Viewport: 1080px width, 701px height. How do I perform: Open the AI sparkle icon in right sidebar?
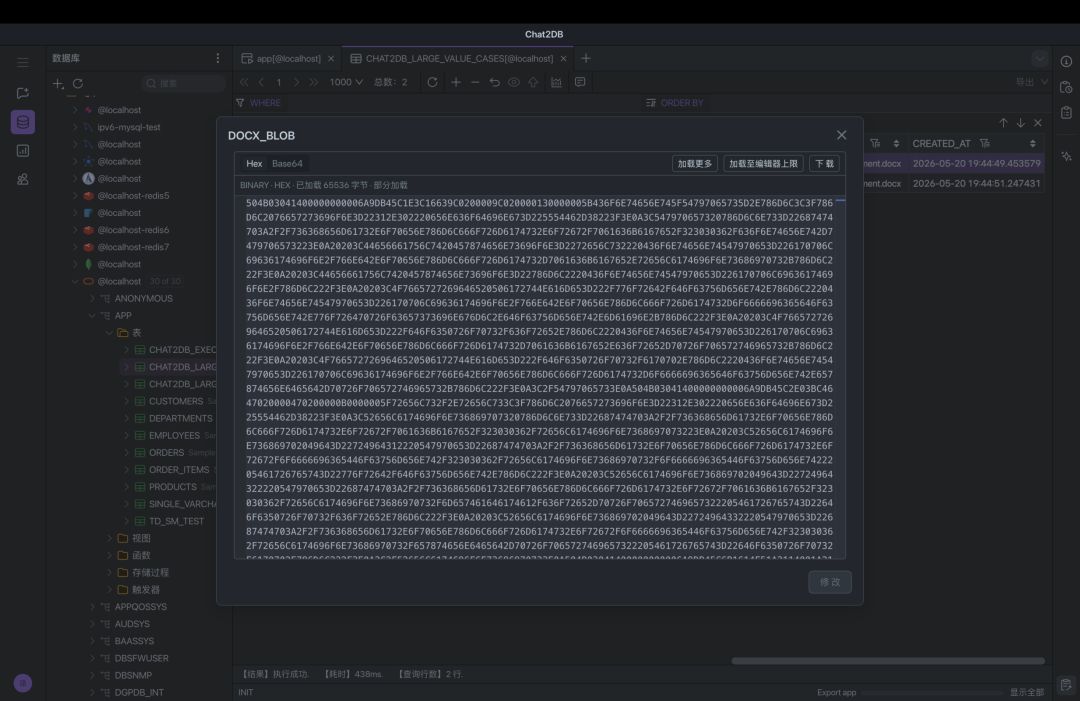click(x=1066, y=156)
